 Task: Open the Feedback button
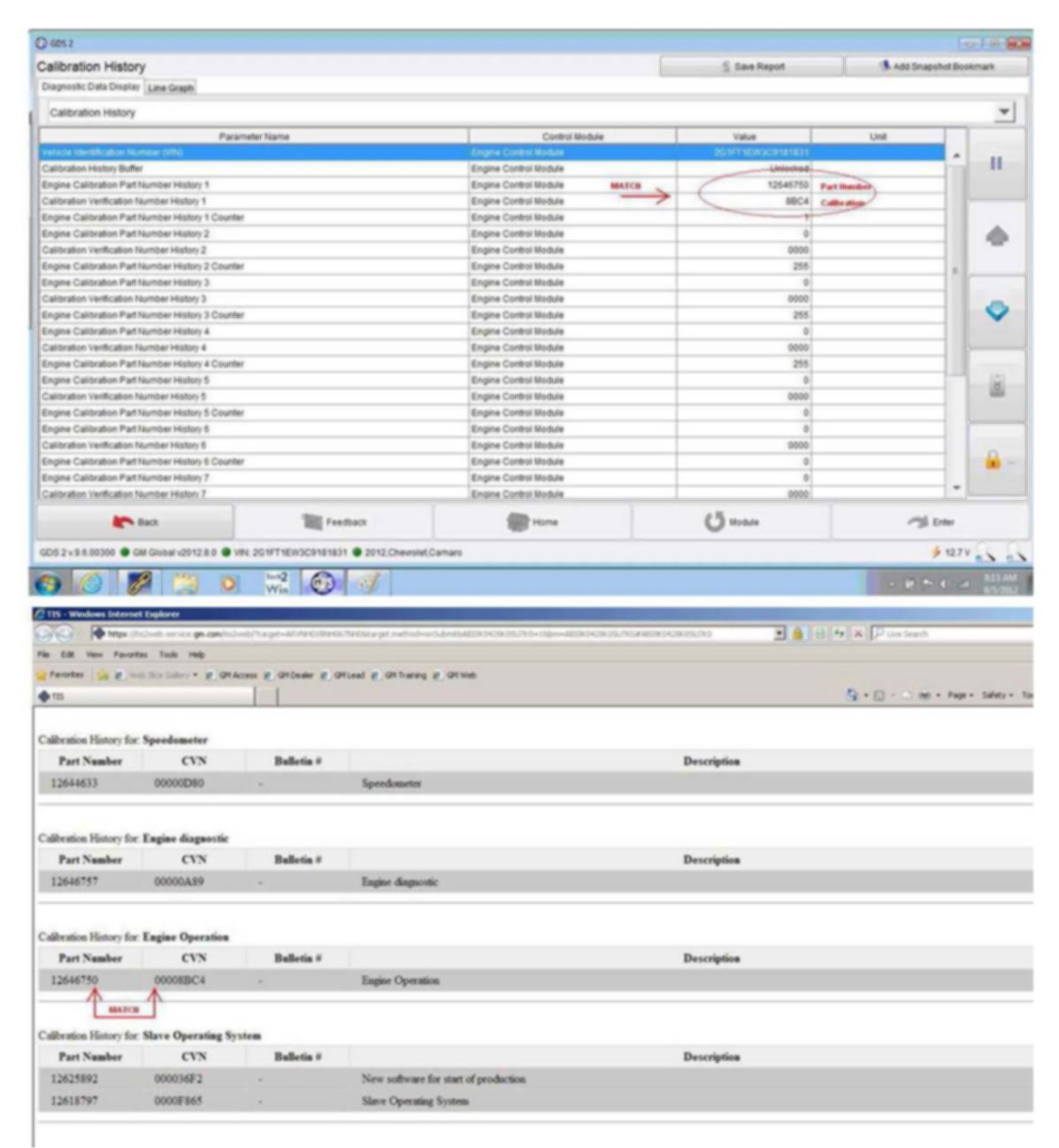point(334,522)
